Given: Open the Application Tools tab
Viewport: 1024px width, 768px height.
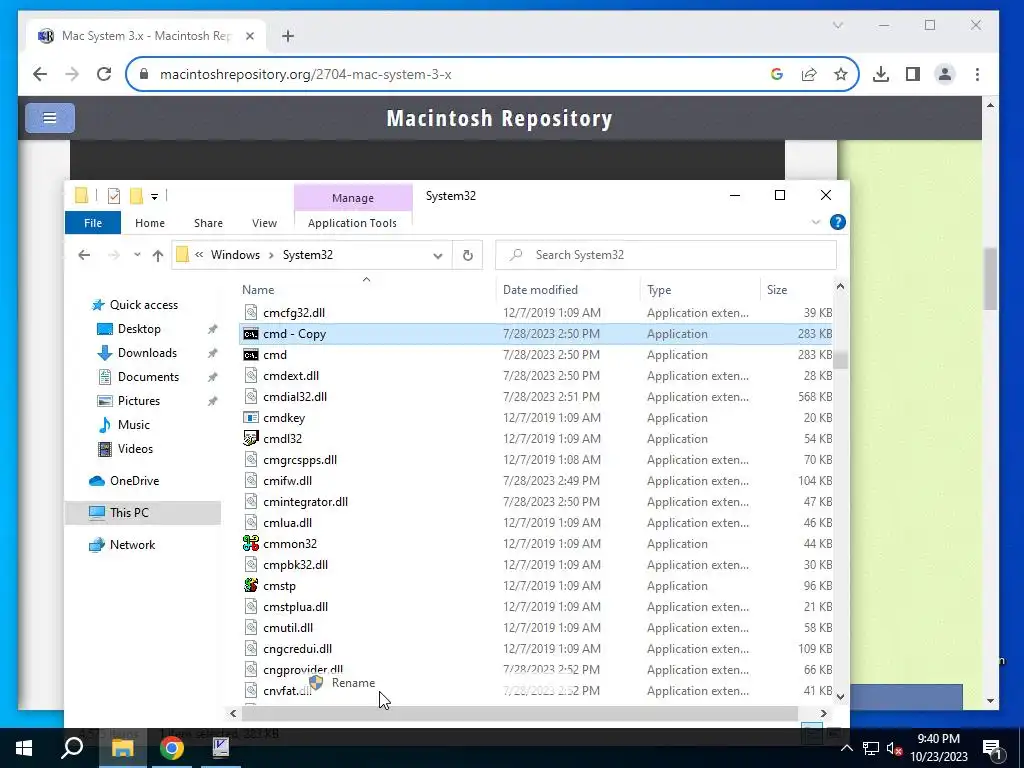Looking at the screenshot, I should pos(352,223).
